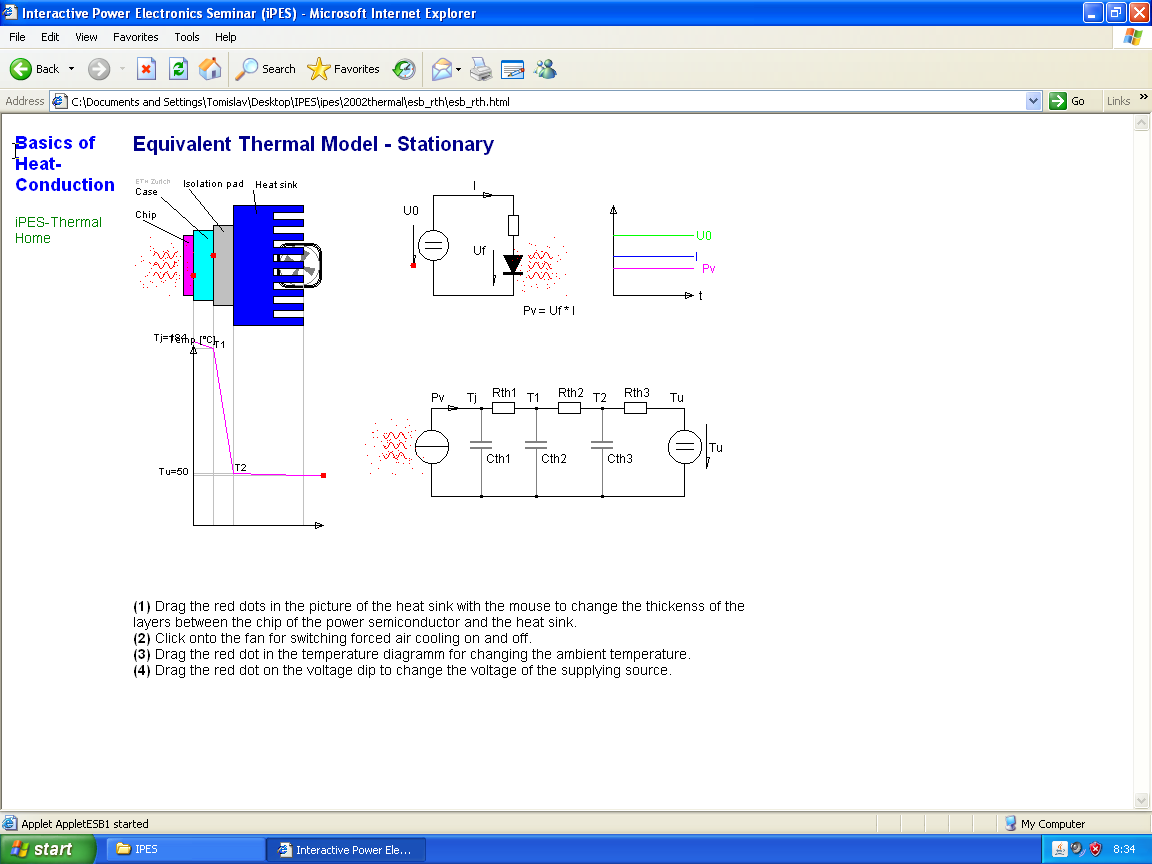1152x864 pixels.
Task: Click the Refresh page icon
Action: click(x=179, y=69)
